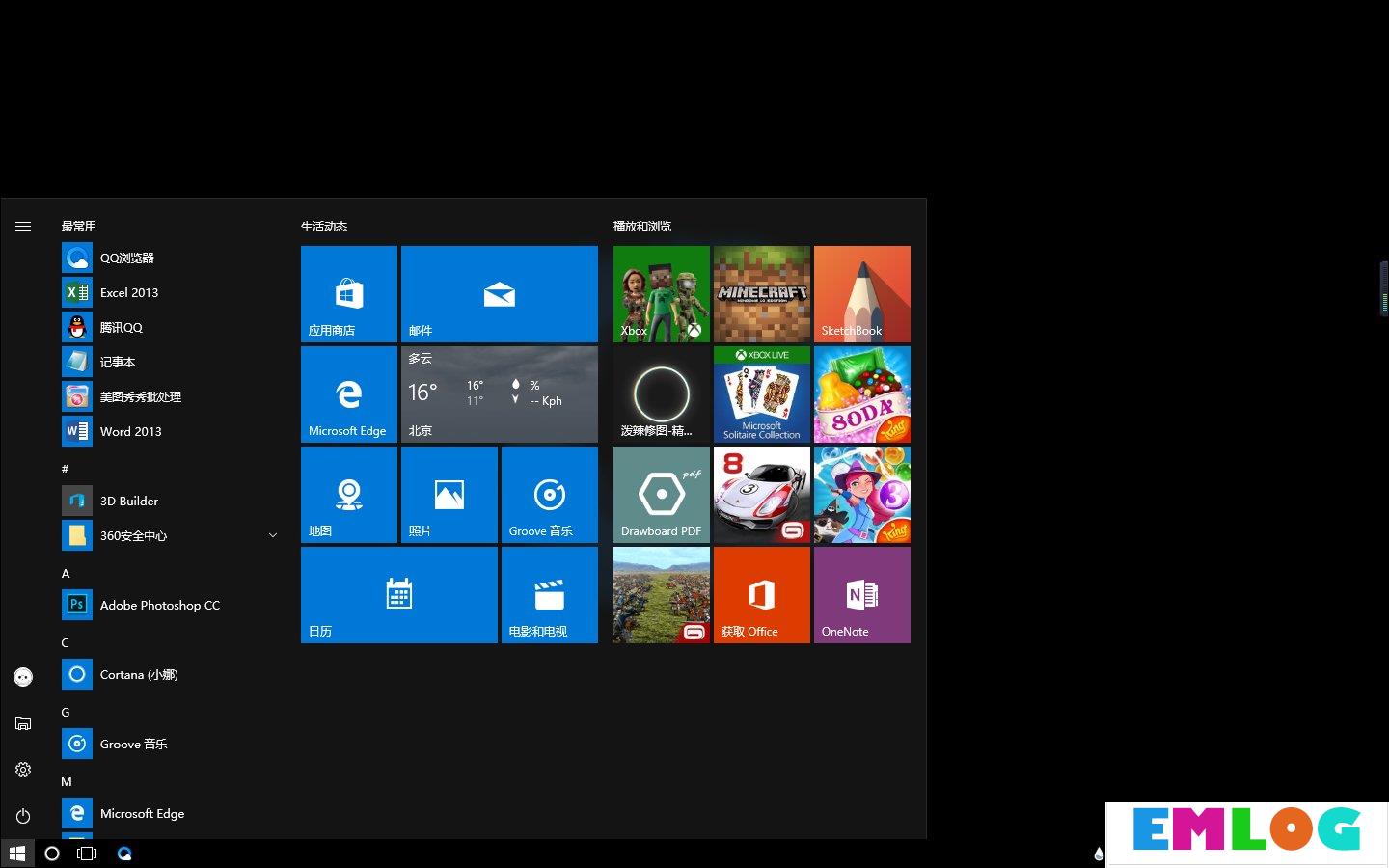Open Cortana circle on taskbar
The width and height of the screenshot is (1389, 868).
coord(52,854)
